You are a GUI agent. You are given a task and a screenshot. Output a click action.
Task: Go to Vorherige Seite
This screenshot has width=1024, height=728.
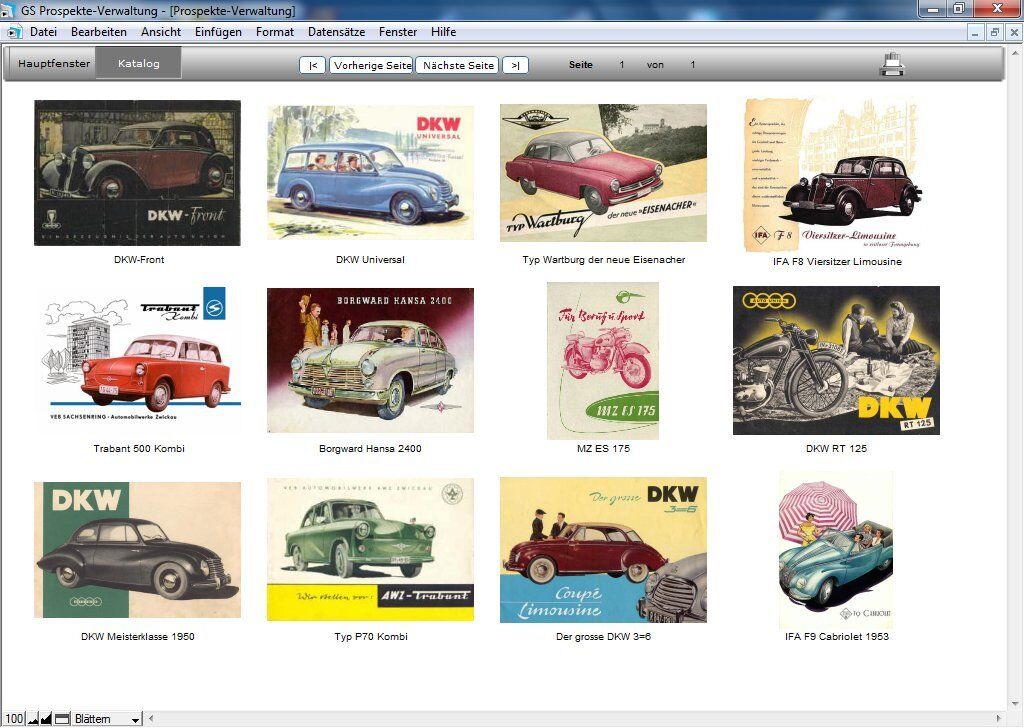[x=372, y=65]
